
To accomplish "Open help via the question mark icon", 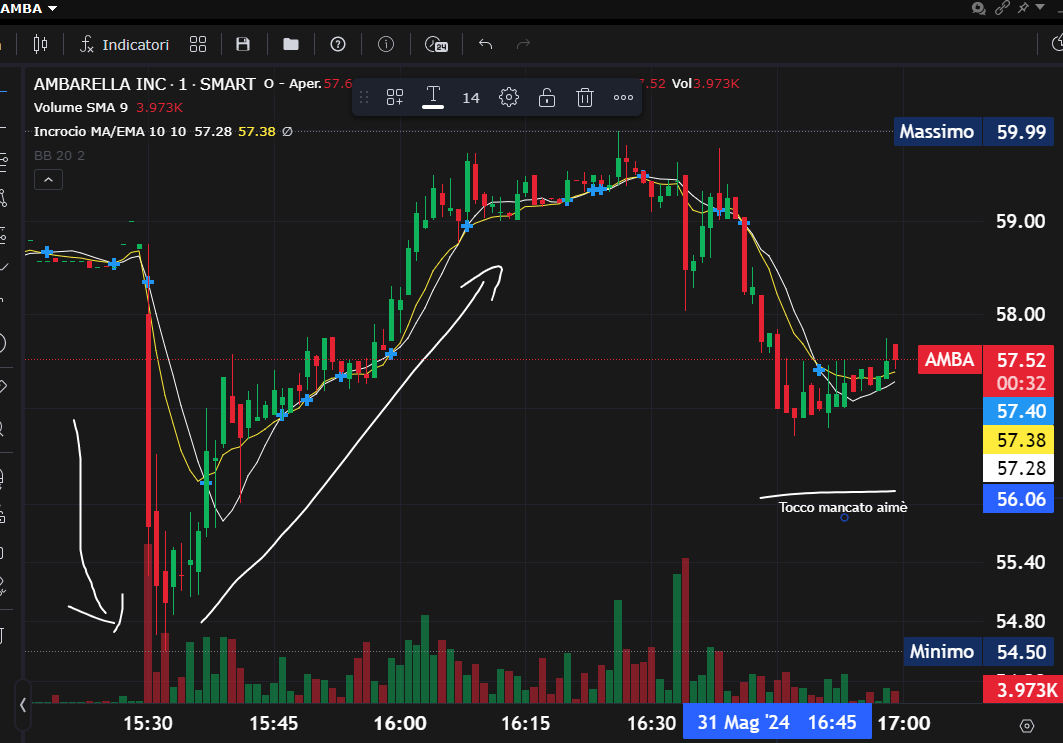I will [338, 45].
